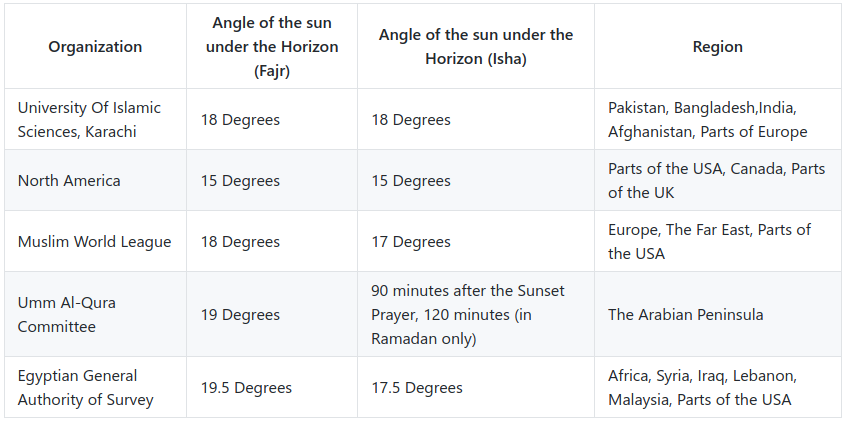This screenshot has width=845, height=422.
Task: Click North America's 15 Degrees Fajr cell
Action: pos(272,180)
